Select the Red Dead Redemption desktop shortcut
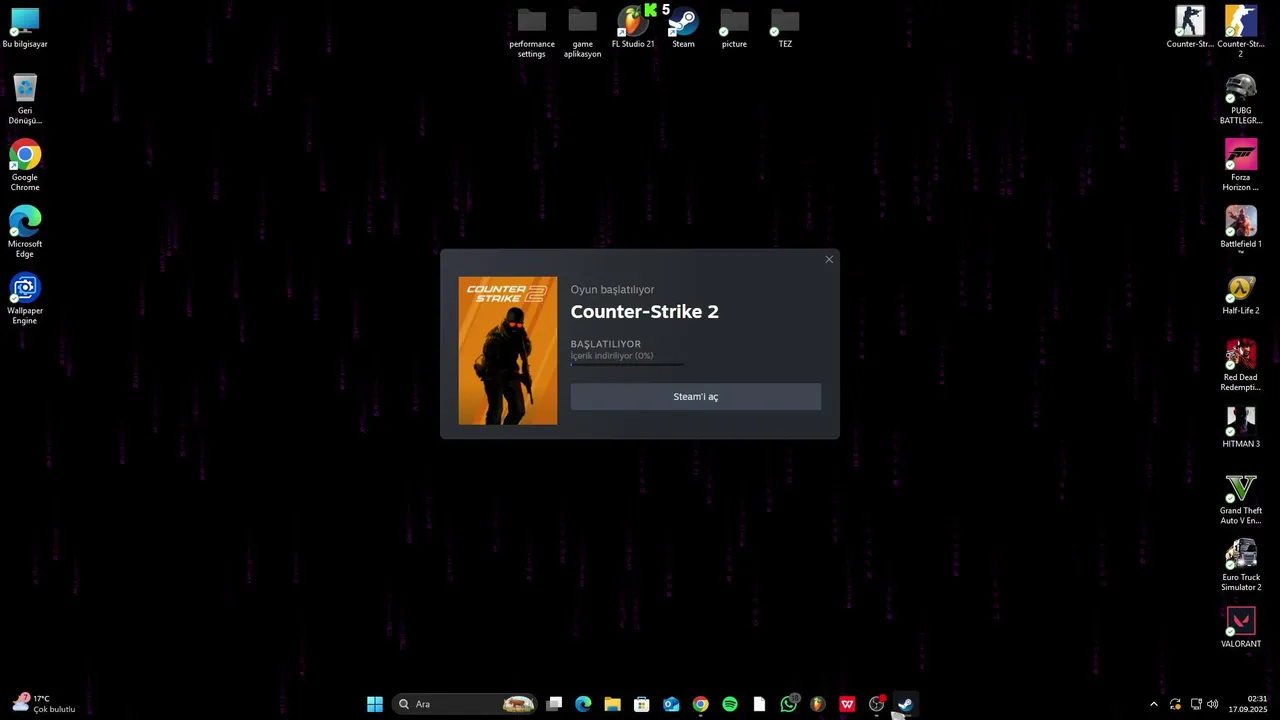 click(1241, 366)
